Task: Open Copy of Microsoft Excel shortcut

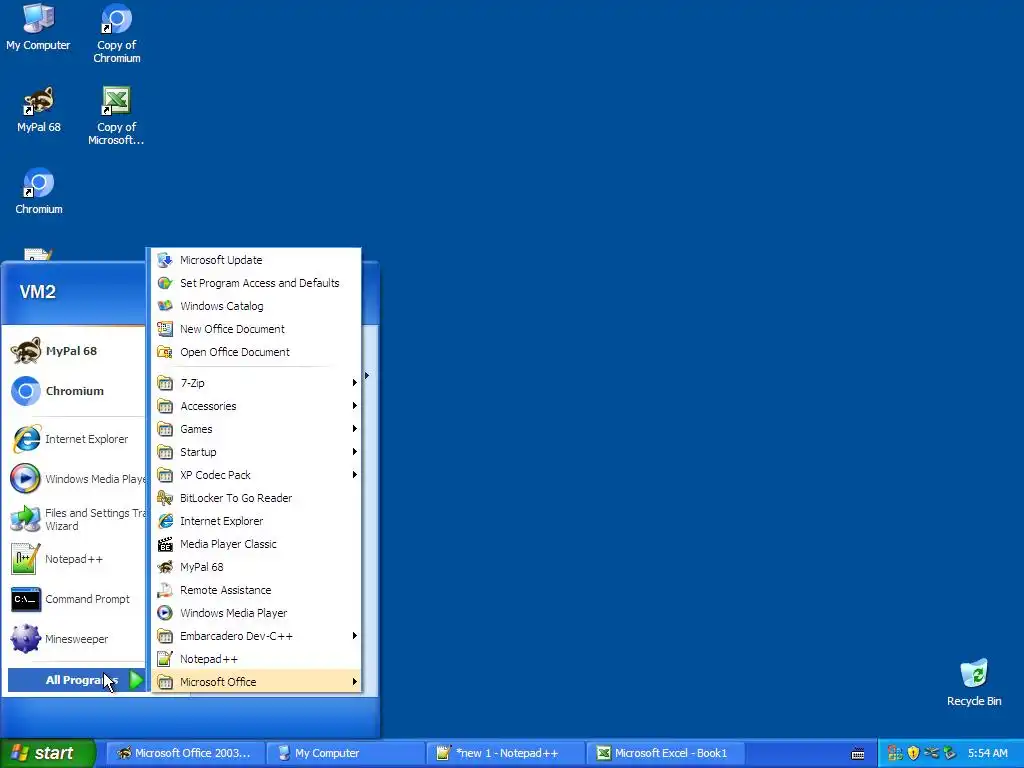Action: 116,116
